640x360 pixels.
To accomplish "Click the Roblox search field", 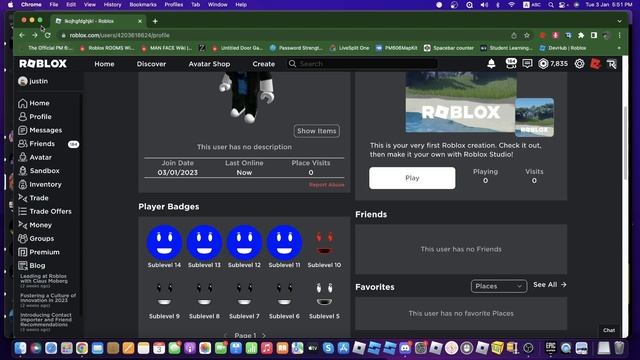I will pos(362,64).
